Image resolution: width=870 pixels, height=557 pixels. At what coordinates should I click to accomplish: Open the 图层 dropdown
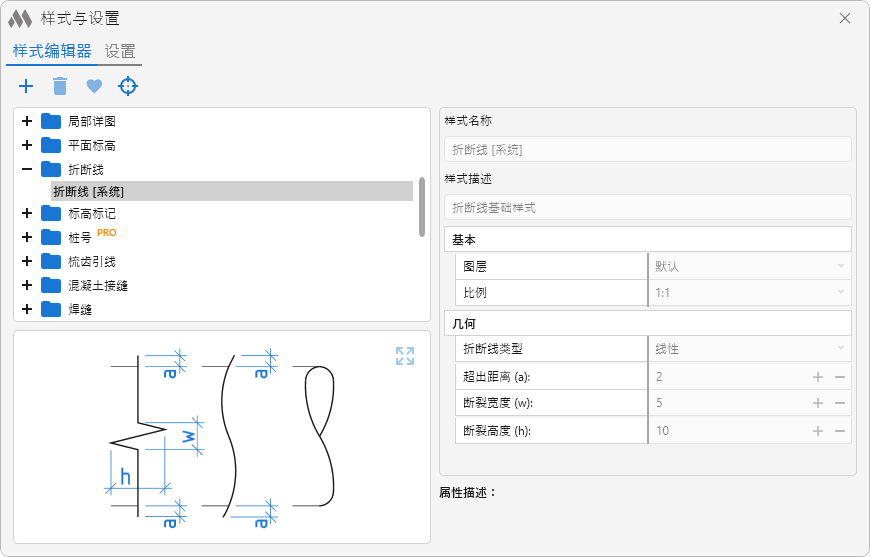(x=840, y=267)
